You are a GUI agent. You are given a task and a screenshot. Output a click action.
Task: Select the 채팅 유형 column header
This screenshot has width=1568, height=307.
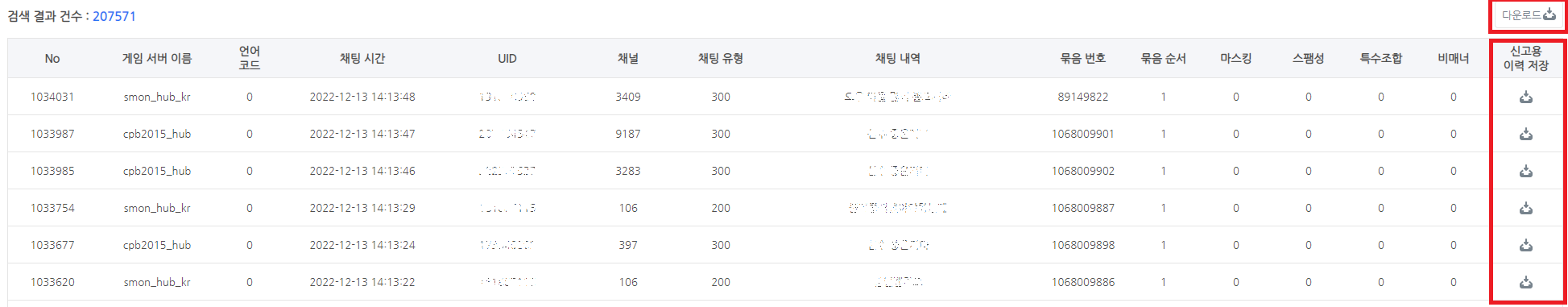(721, 59)
